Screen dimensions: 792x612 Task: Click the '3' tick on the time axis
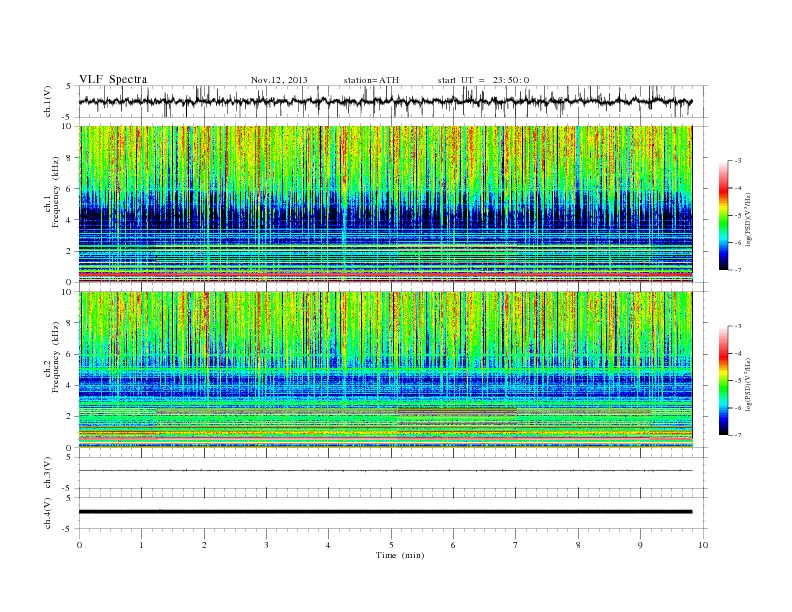pyautogui.click(x=266, y=545)
